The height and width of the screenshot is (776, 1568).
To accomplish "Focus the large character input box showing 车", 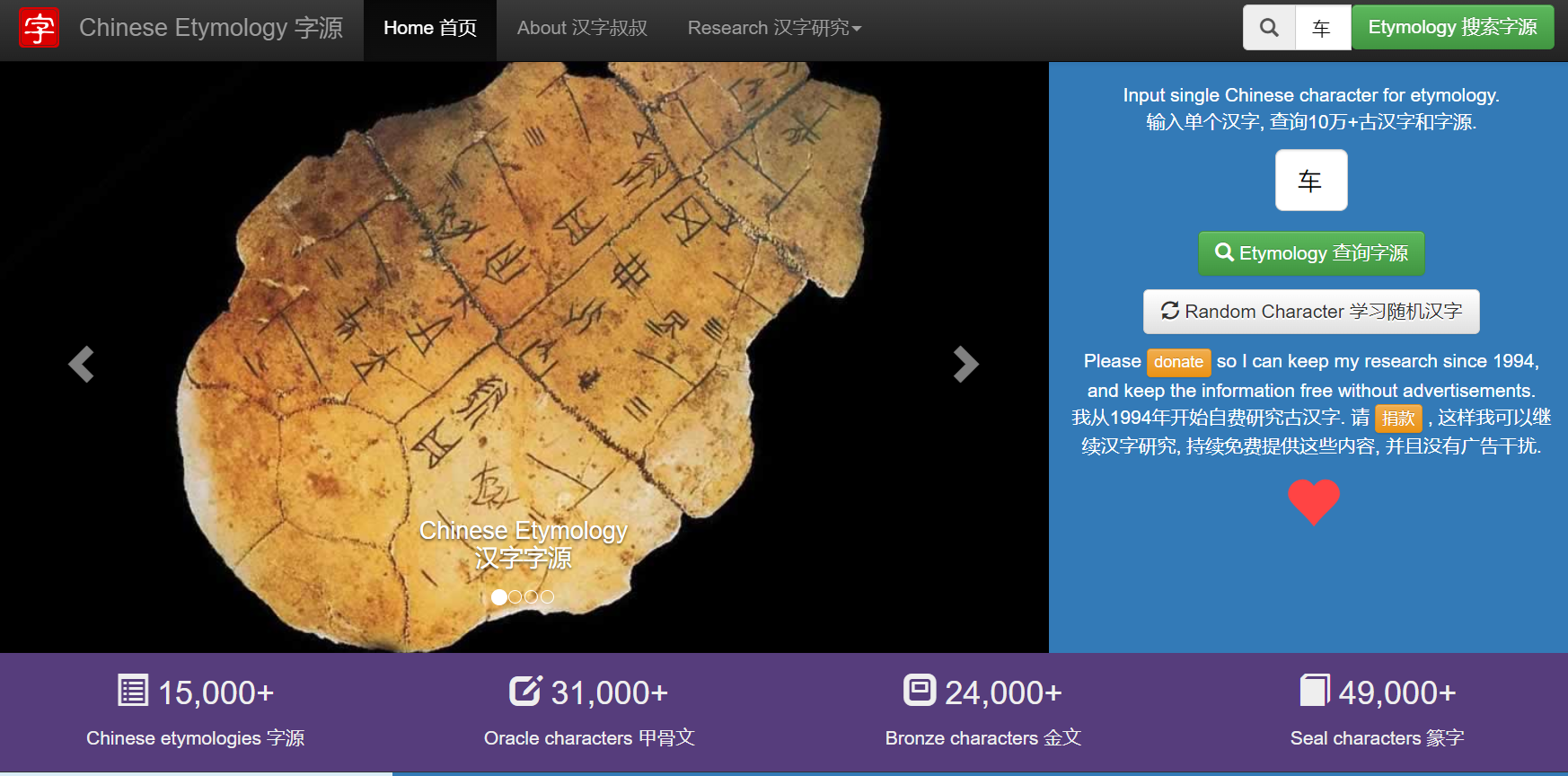I will click(x=1311, y=181).
